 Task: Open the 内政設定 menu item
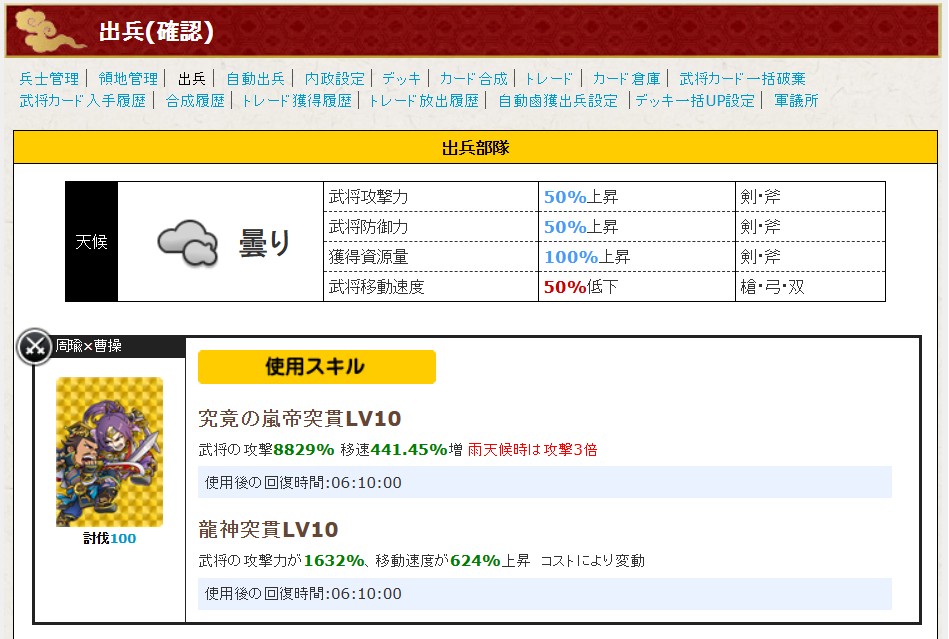click(x=335, y=78)
